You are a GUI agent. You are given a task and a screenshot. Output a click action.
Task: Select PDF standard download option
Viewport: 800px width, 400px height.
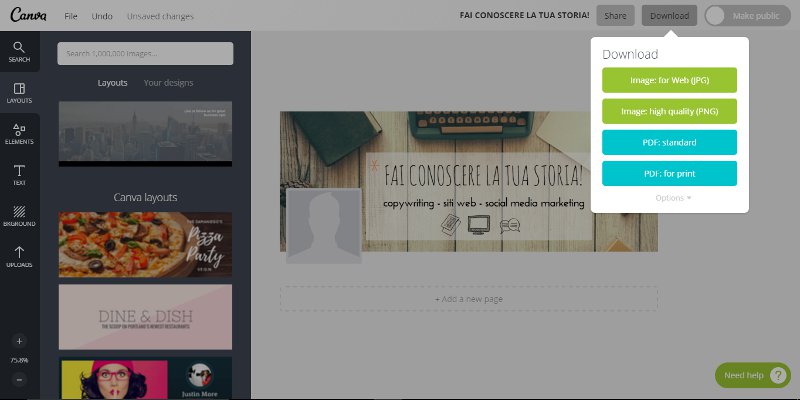[x=669, y=142]
